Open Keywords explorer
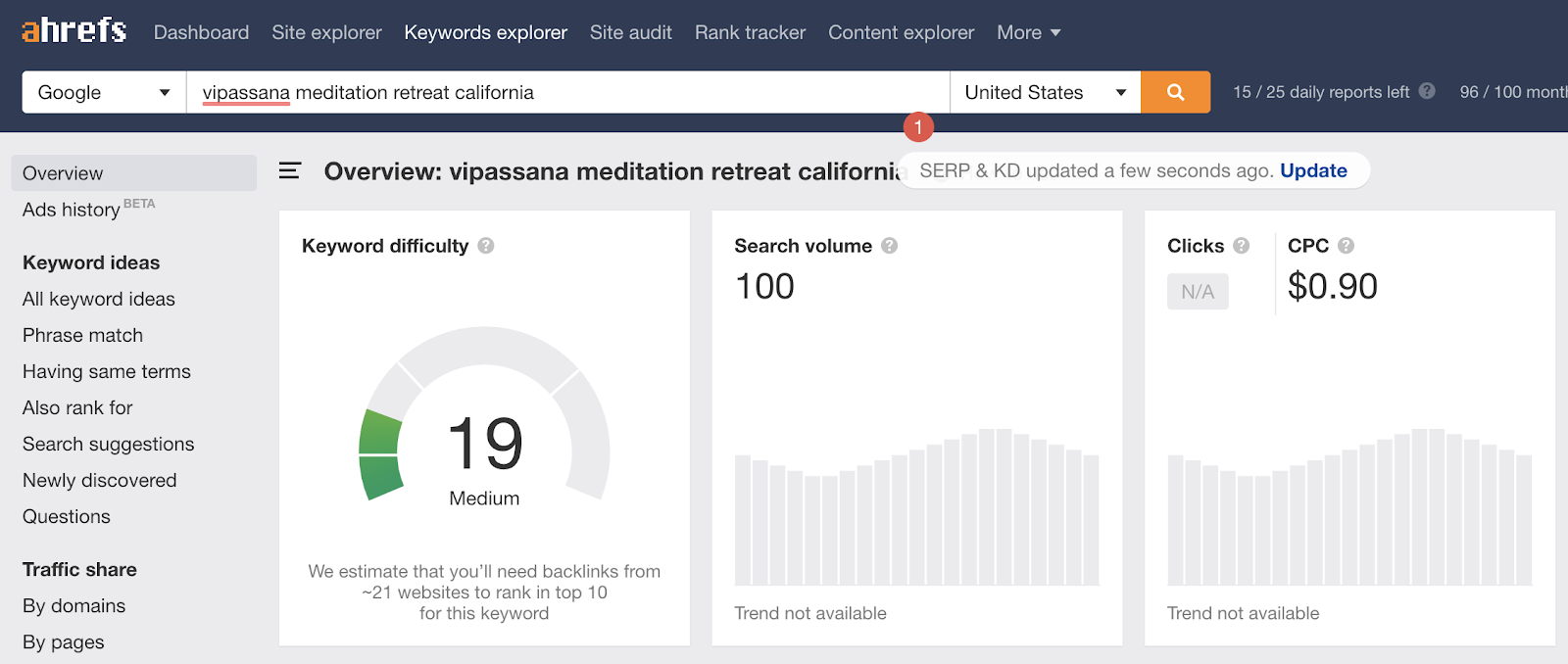 click(485, 32)
